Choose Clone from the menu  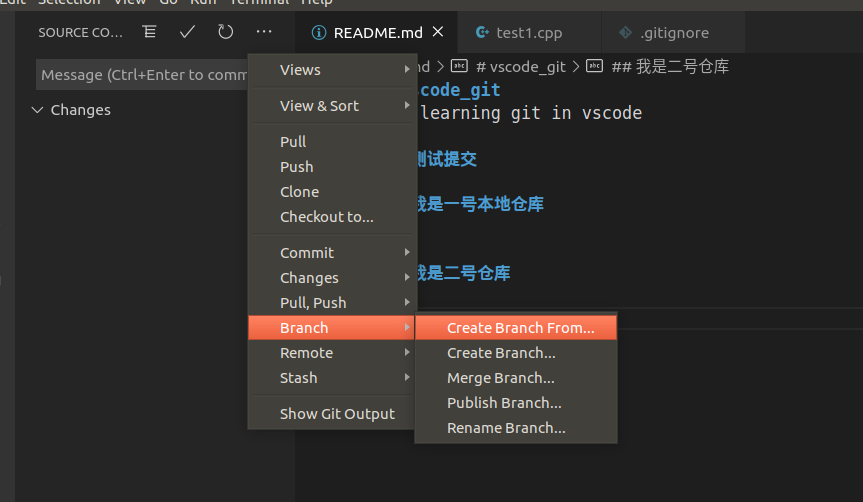(332, 192)
